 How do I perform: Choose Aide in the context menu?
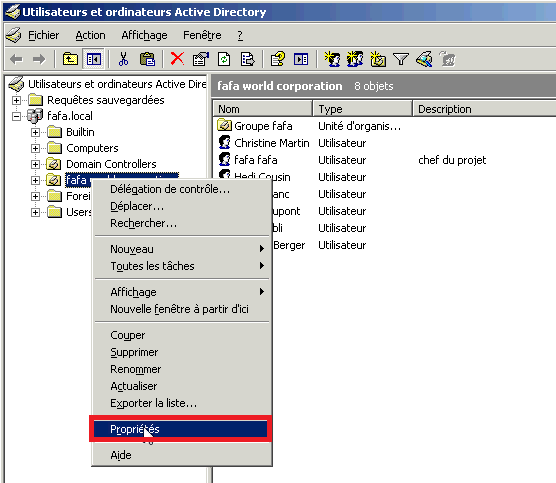tap(182, 455)
